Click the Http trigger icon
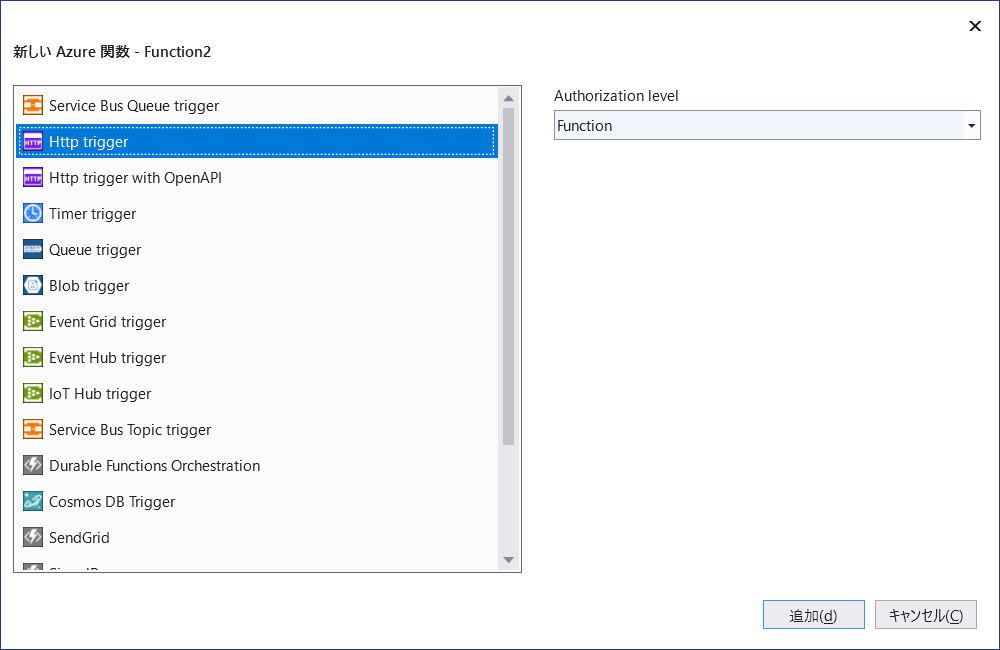This screenshot has height=650, width=1000. click(33, 142)
